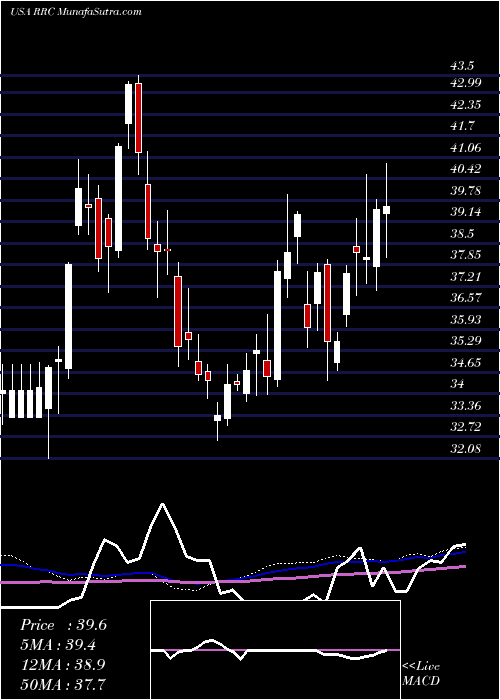Click the 5MA : 39.4 readout
Image resolution: width=500 pixels, height=700 pixels.
click(x=59, y=644)
